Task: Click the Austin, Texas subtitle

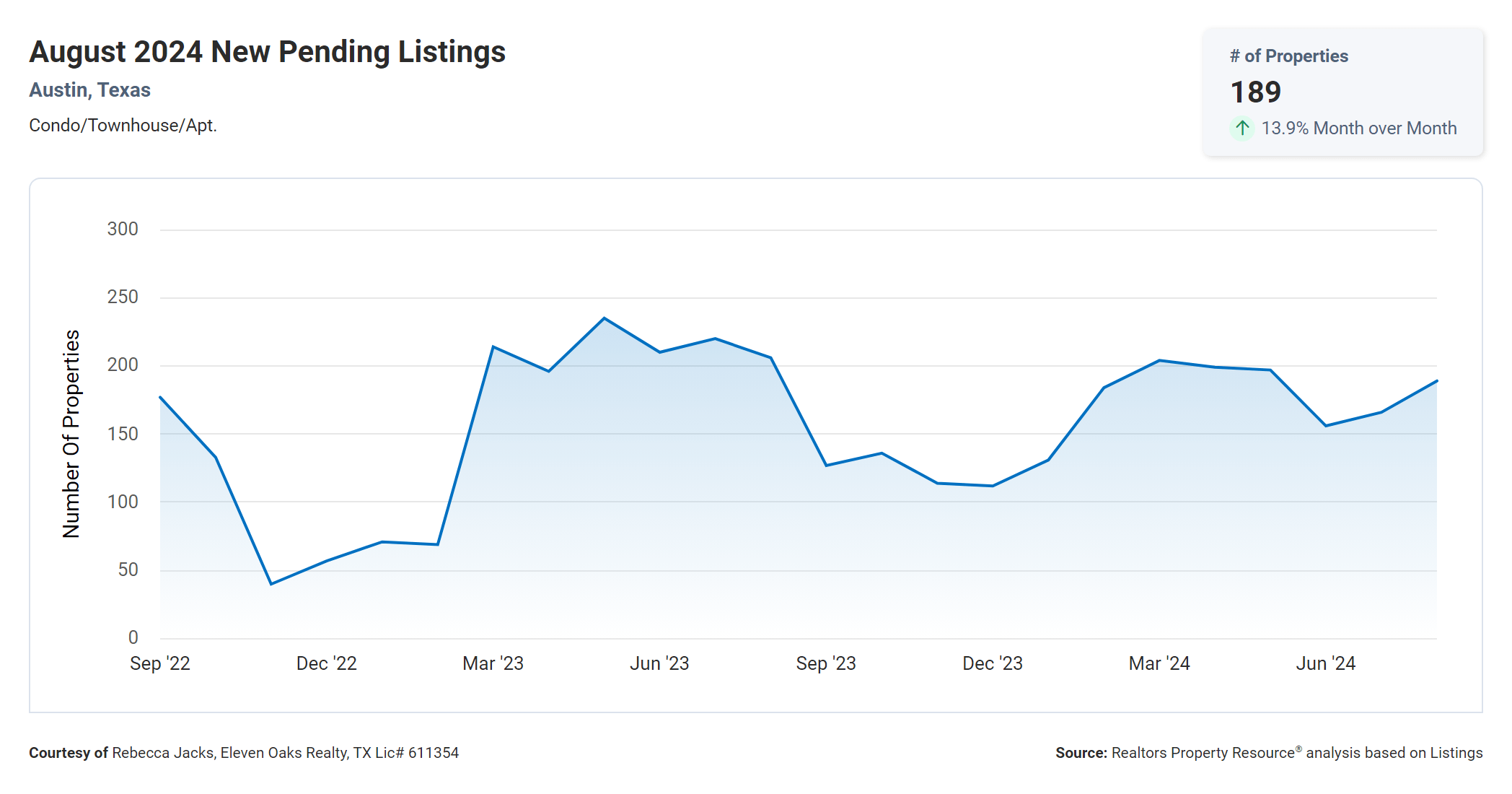Action: [x=89, y=90]
